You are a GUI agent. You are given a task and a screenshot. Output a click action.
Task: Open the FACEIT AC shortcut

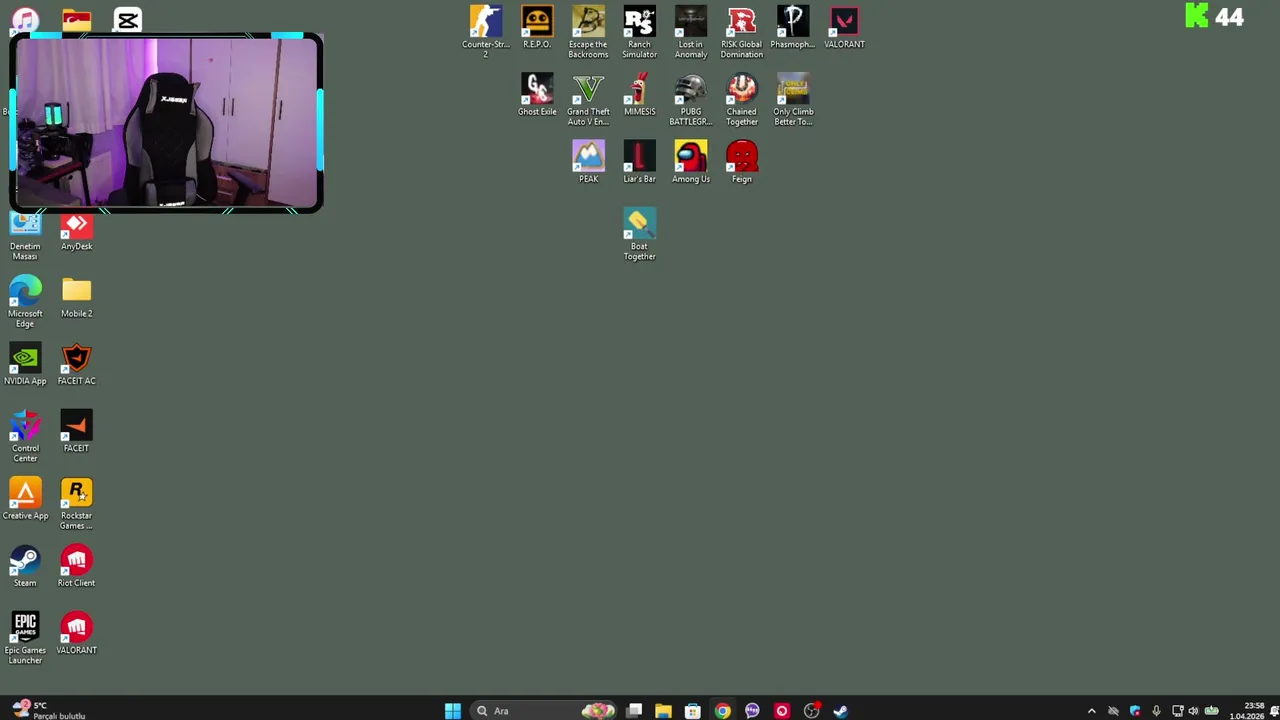pyautogui.click(x=76, y=364)
